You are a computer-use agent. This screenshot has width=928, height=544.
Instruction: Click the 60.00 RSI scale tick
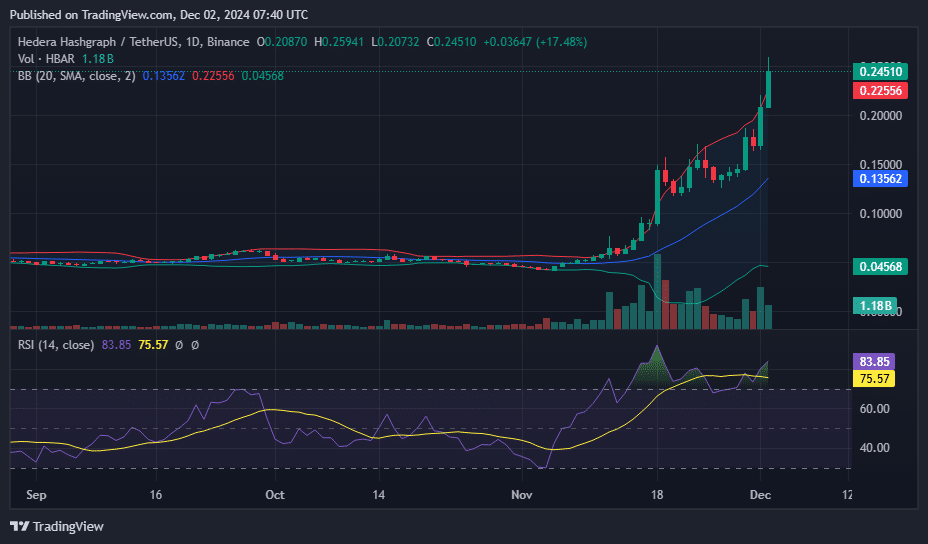tap(874, 408)
